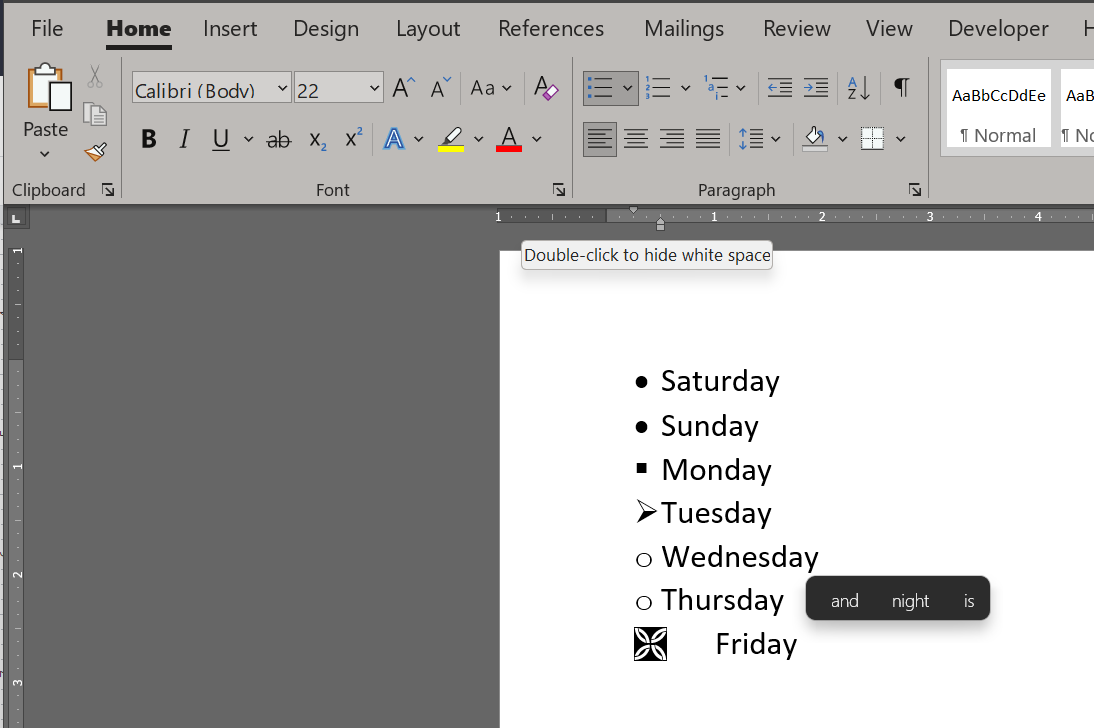The image size is (1094, 728).
Task: Click the Friday picture bullet
Action: (650, 644)
